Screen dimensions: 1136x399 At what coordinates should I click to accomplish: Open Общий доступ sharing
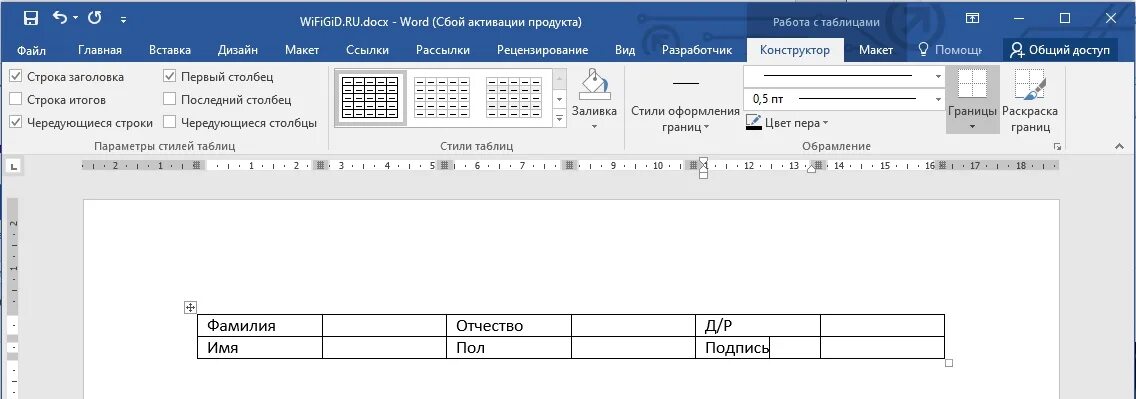tap(1060, 50)
